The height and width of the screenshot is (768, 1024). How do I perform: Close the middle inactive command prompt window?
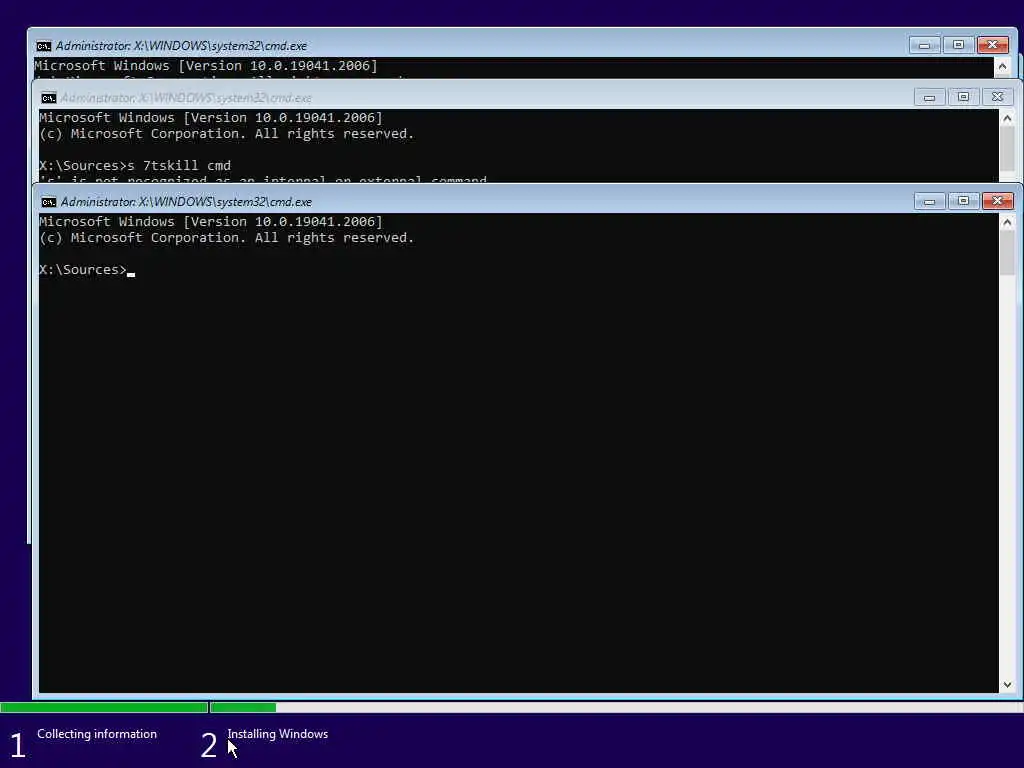pyautogui.click(x=997, y=97)
